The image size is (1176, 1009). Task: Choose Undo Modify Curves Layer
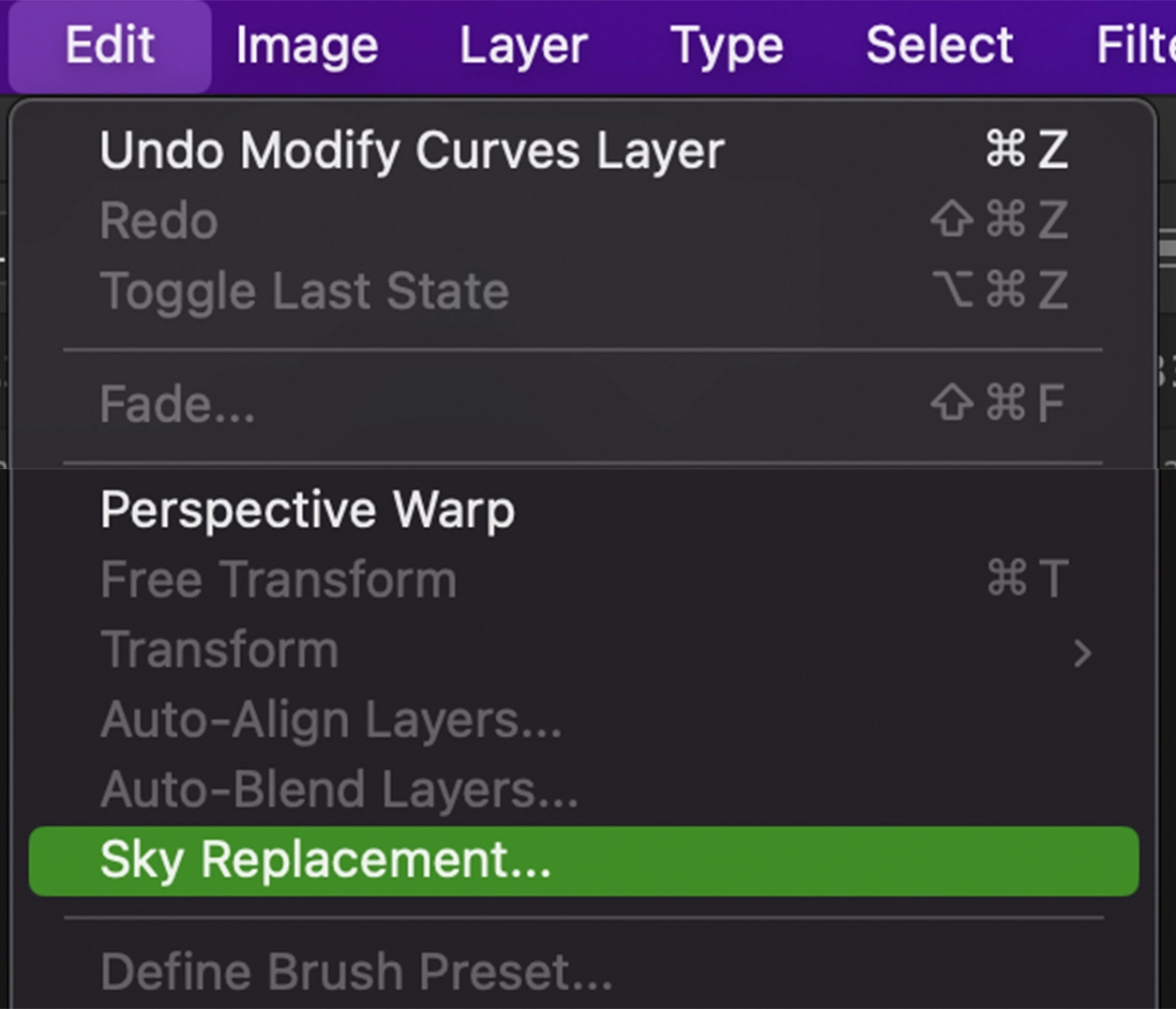click(412, 150)
